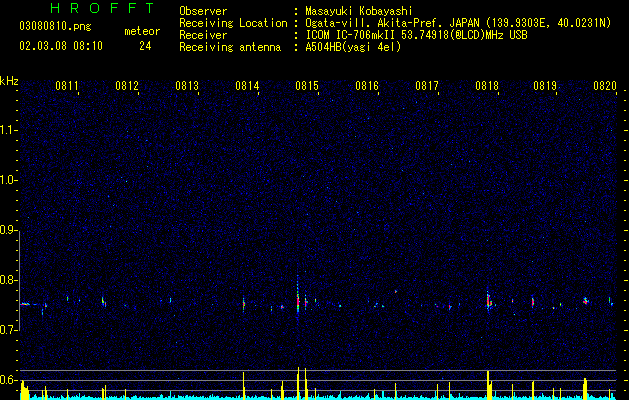Click the 0812 time marker
The height and width of the screenshot is (400, 629).
(127, 86)
